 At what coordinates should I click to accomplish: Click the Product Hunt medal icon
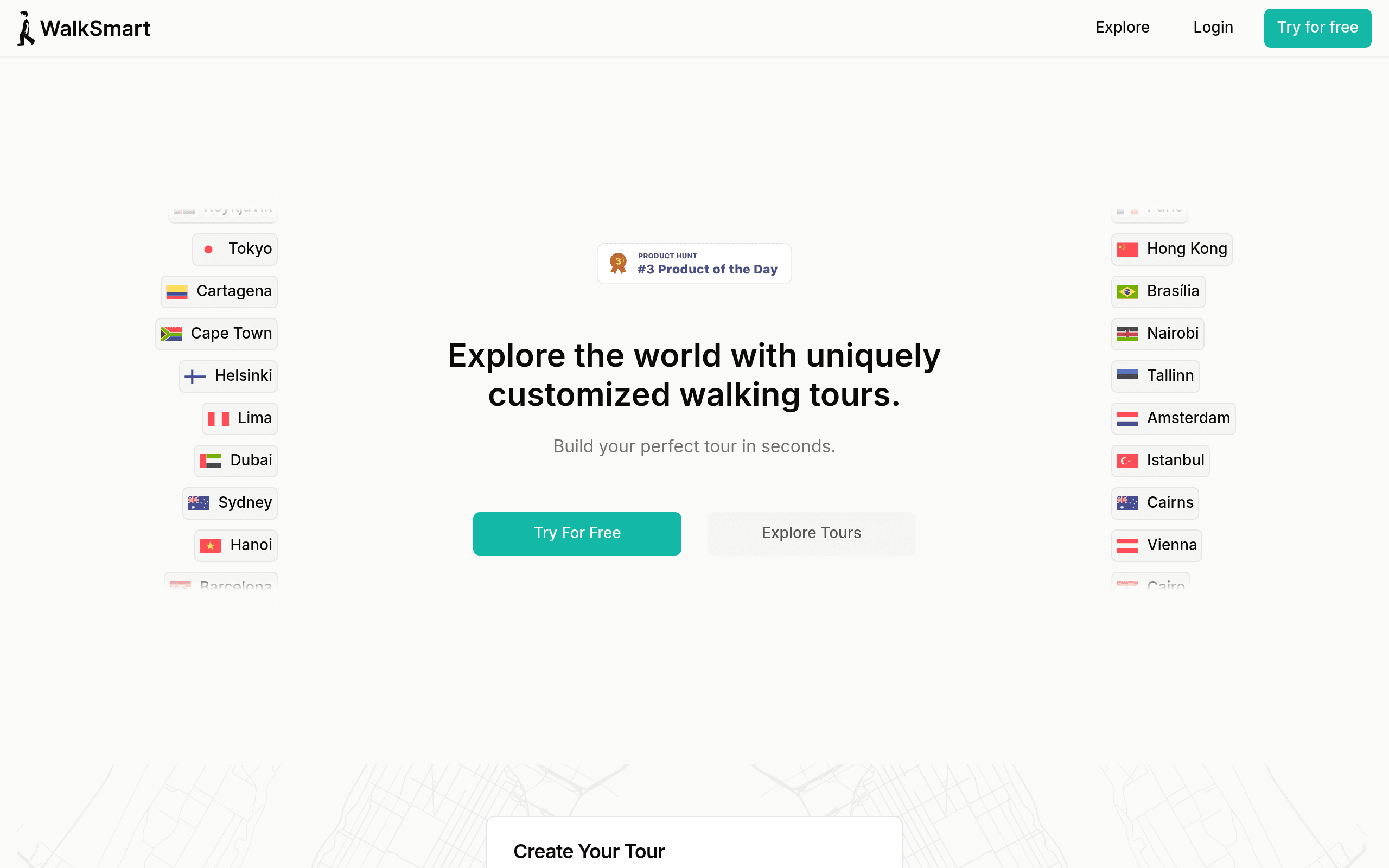coord(618,264)
